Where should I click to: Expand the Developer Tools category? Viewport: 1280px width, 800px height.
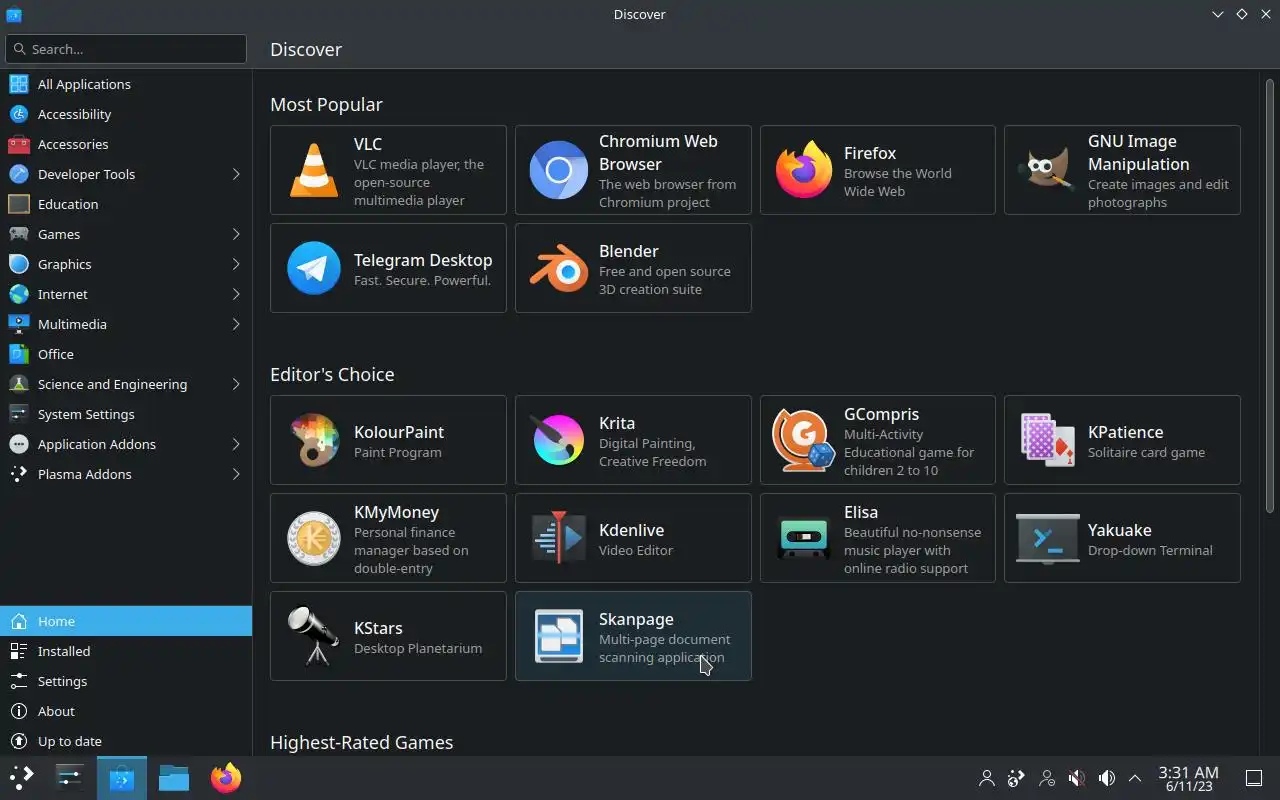(236, 174)
